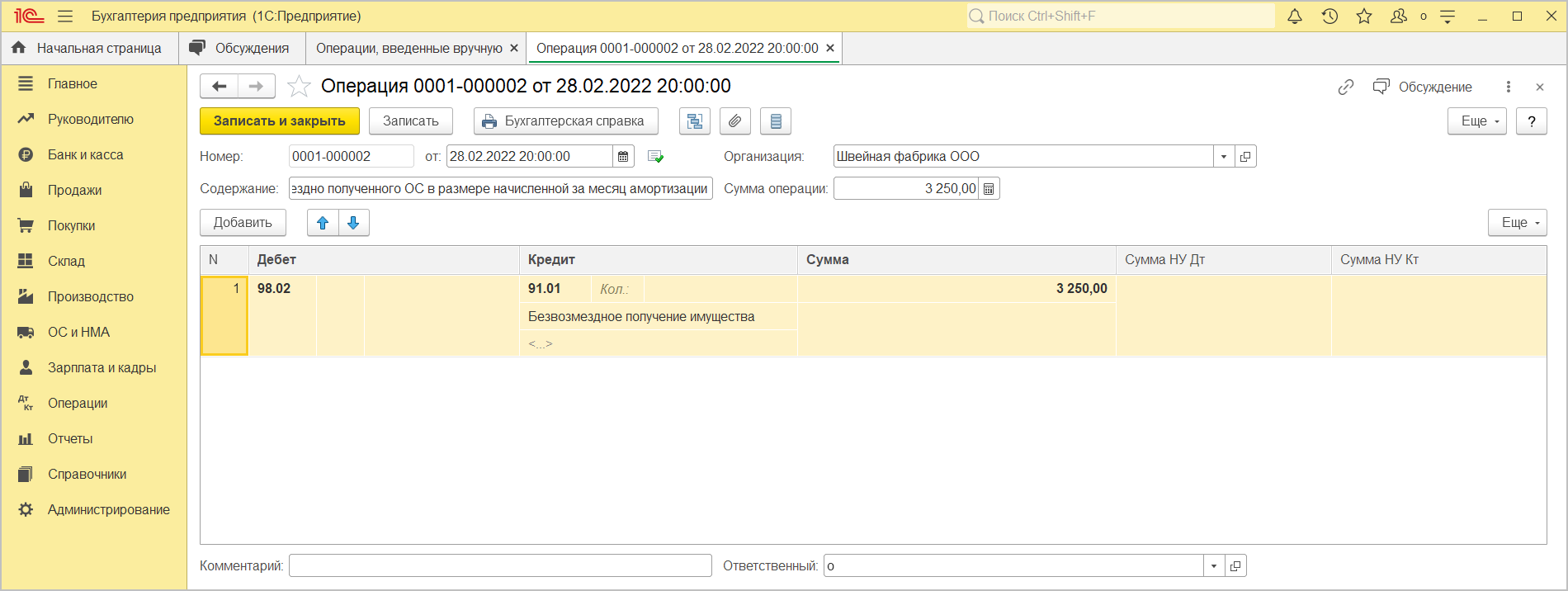
Task: Select credit account cell 91.01
Action: pos(555,288)
